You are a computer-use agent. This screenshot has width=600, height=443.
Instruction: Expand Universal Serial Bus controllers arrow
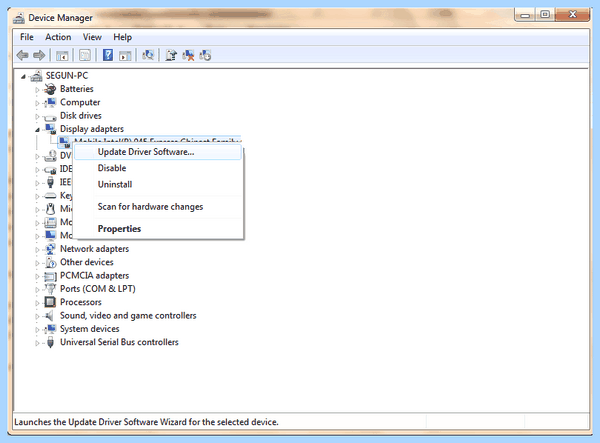pyautogui.click(x=37, y=343)
